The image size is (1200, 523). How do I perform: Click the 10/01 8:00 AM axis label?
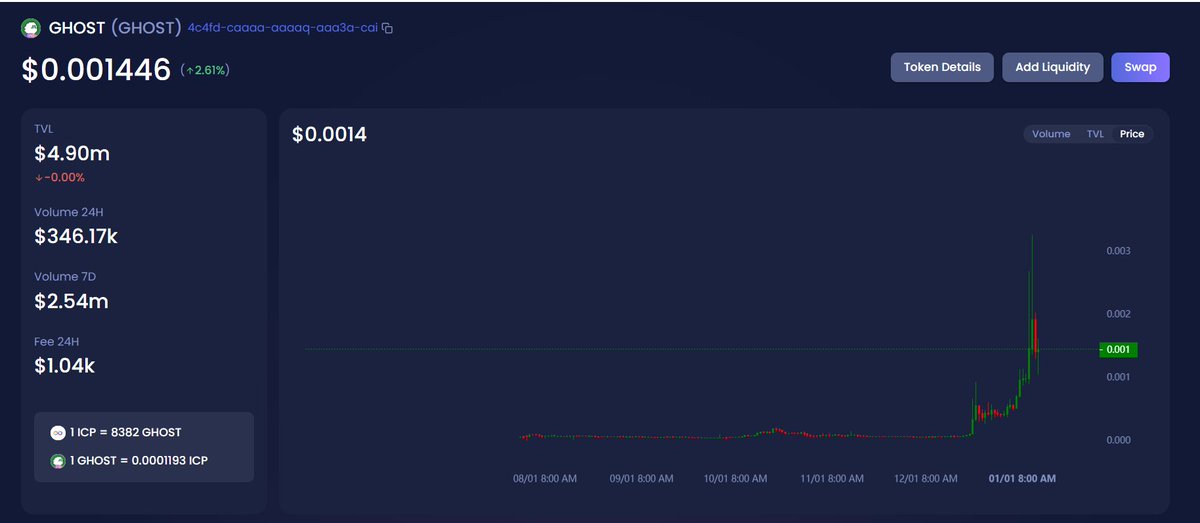(x=735, y=479)
